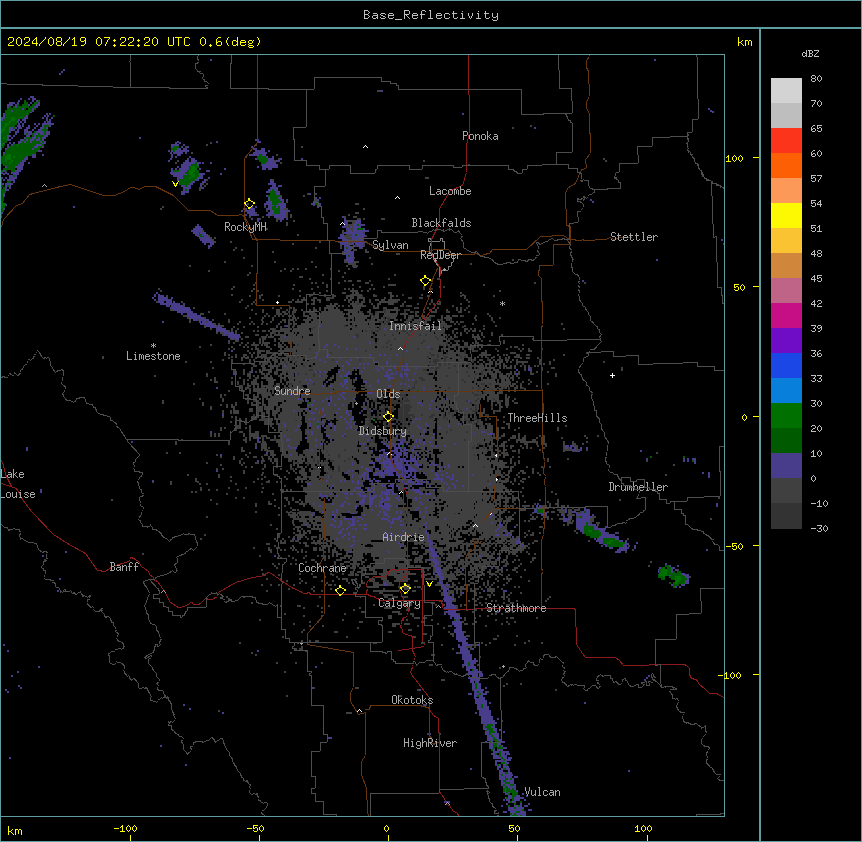The width and height of the screenshot is (862, 842).
Task: Click the -30 value in the dBZ legend
Action: pyautogui.click(x=819, y=528)
